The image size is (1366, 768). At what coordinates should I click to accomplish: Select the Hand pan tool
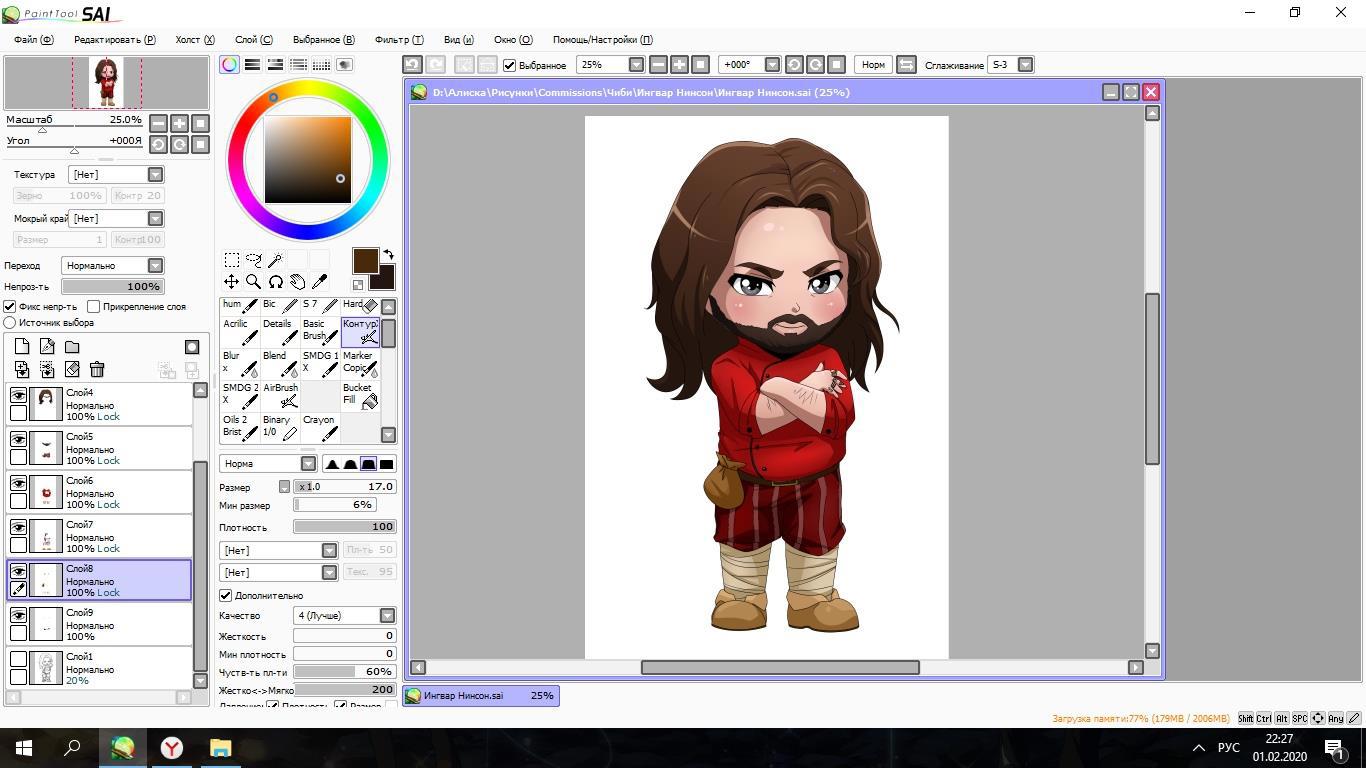(x=298, y=282)
